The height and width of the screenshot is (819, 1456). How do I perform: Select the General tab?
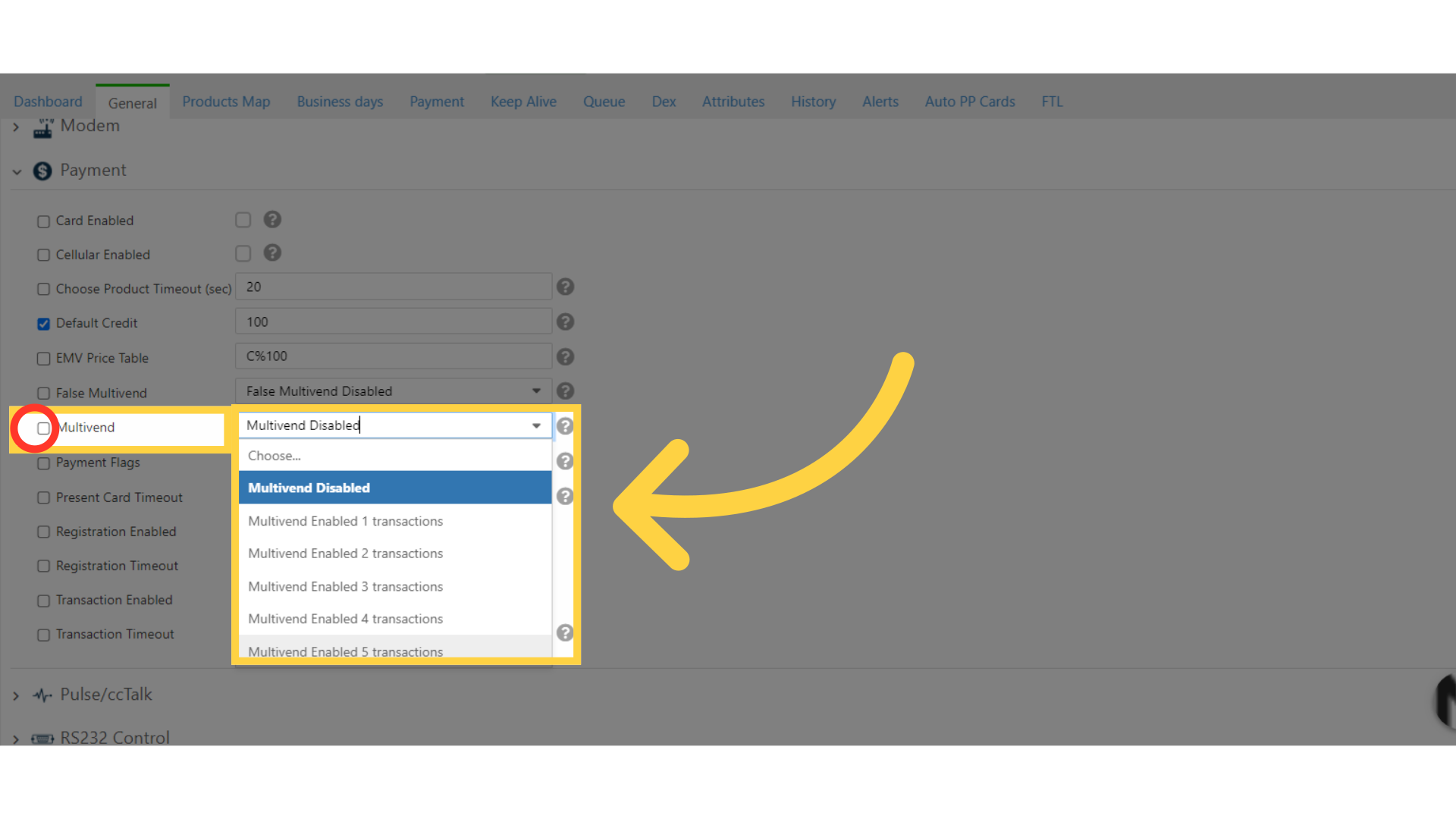(133, 102)
